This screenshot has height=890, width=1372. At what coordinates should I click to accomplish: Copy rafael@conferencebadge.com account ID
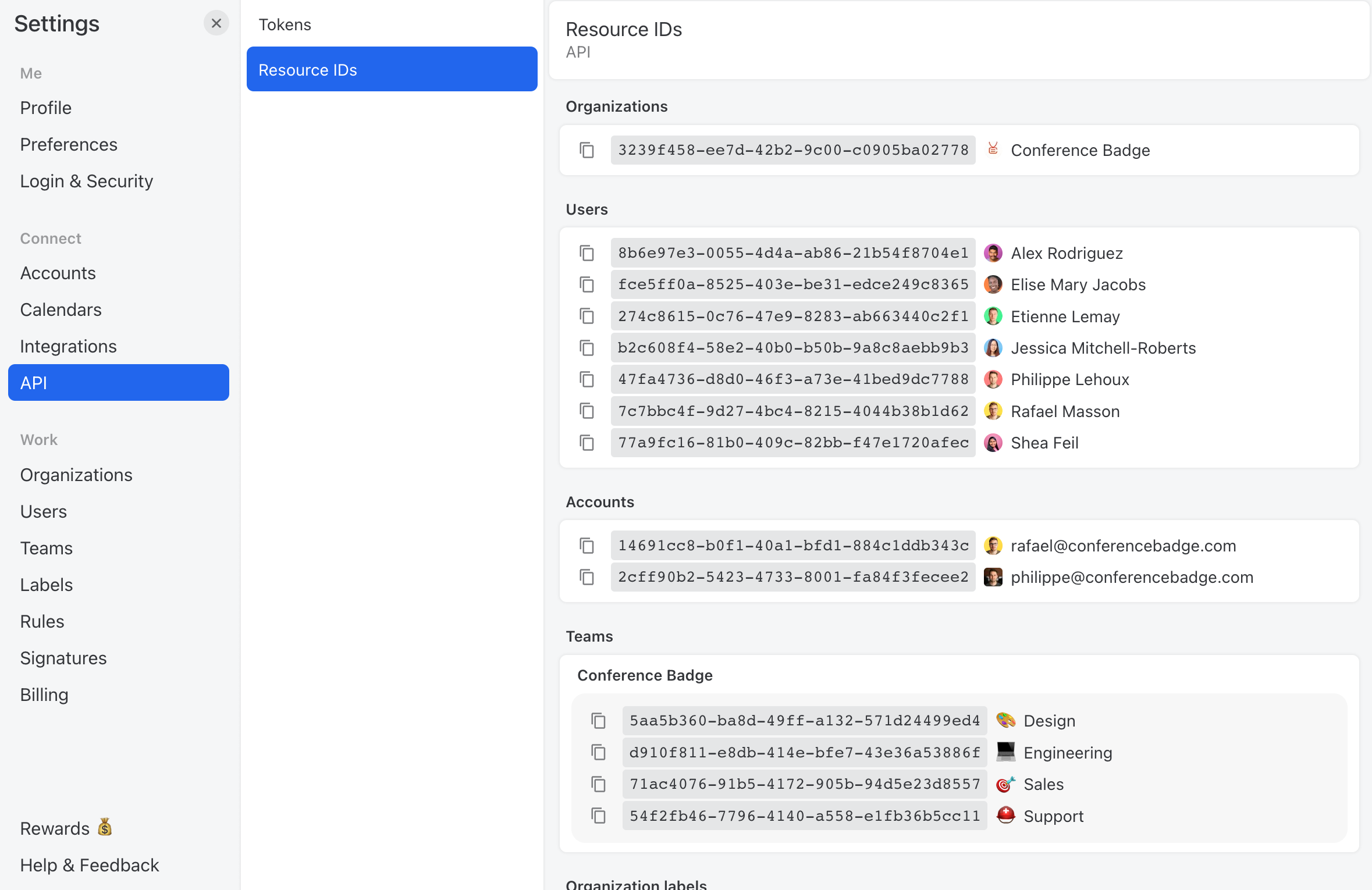pyautogui.click(x=586, y=546)
